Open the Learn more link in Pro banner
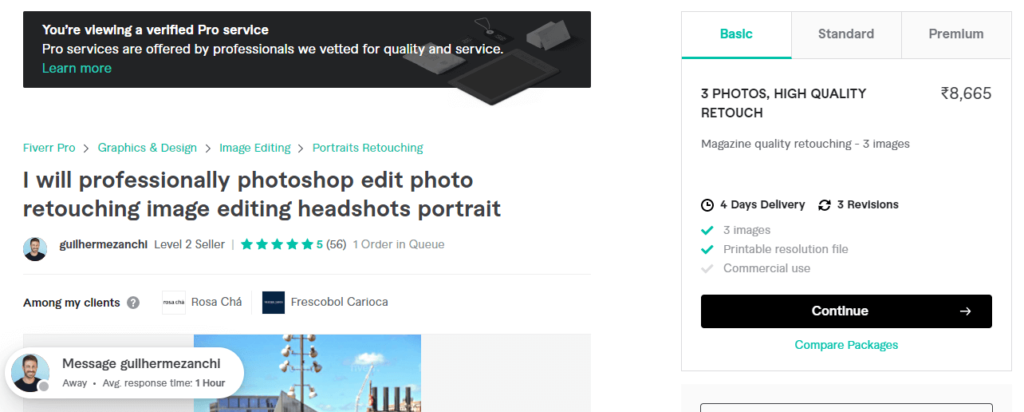1024x412 pixels. point(76,69)
